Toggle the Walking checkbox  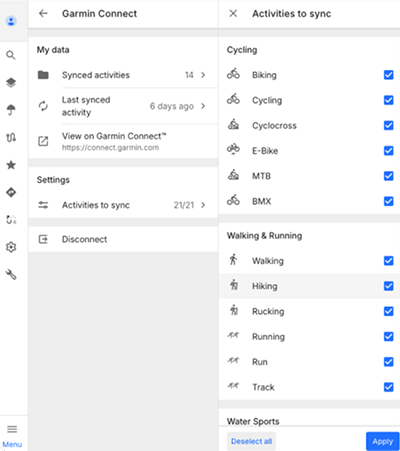[x=389, y=261]
